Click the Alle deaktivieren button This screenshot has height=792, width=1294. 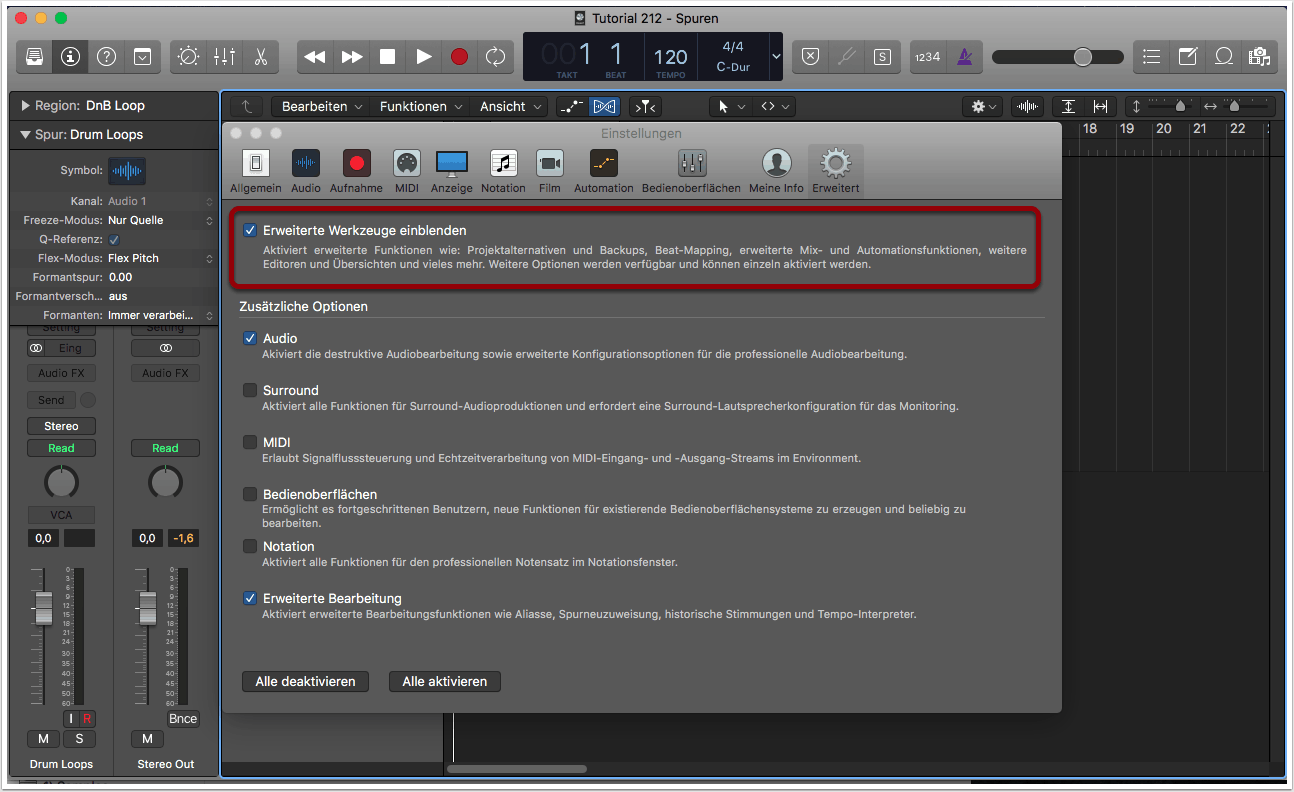[x=305, y=681]
